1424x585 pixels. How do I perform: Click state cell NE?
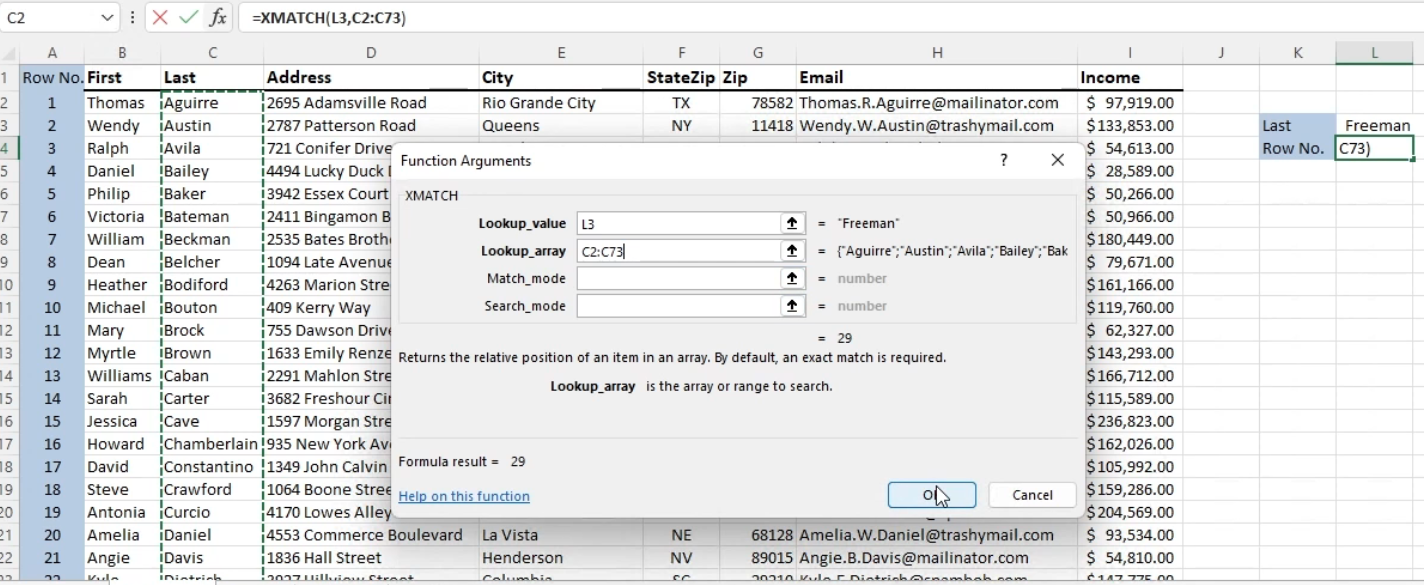pyautogui.click(x=681, y=535)
